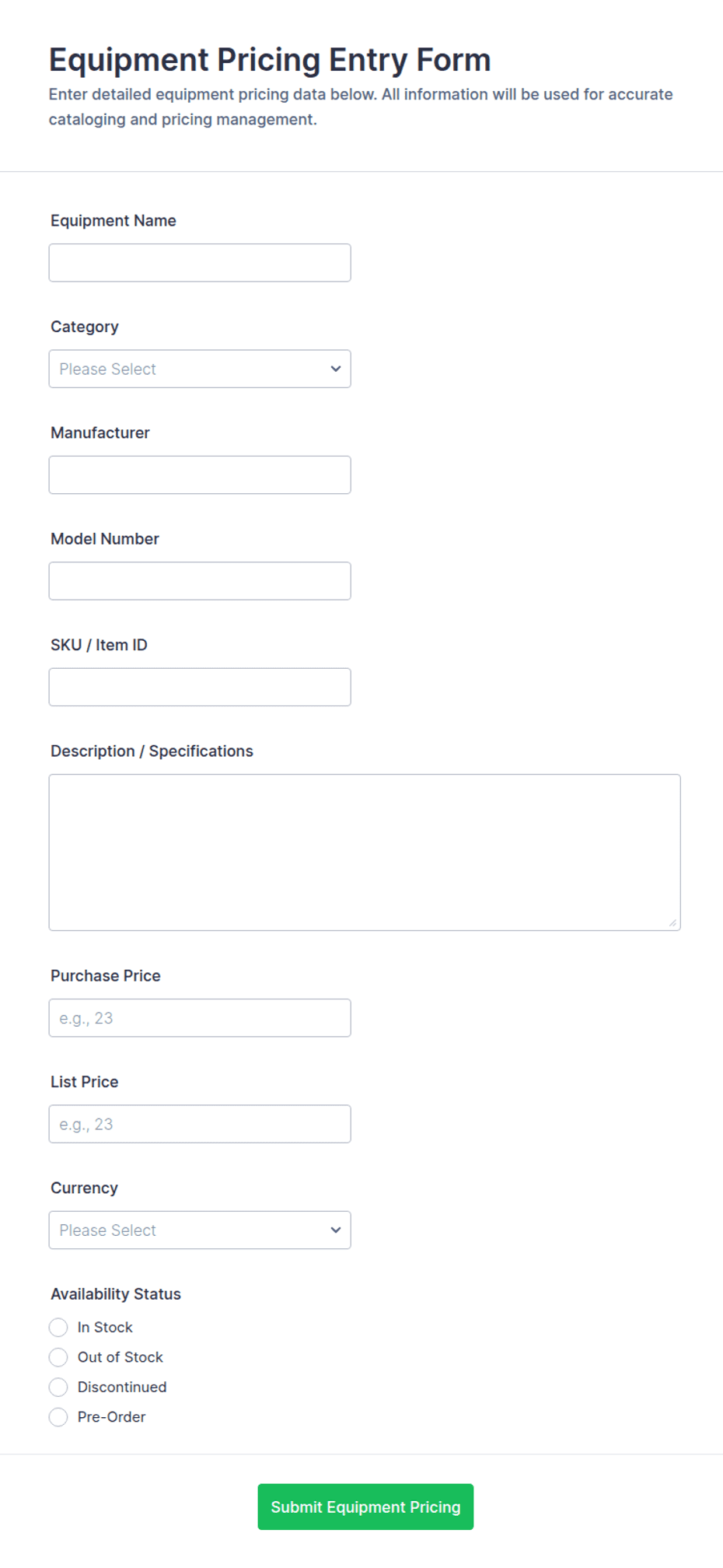The height and width of the screenshot is (1568, 723).
Task: Click inside the Description / Specifications textarea
Action: coord(365,852)
